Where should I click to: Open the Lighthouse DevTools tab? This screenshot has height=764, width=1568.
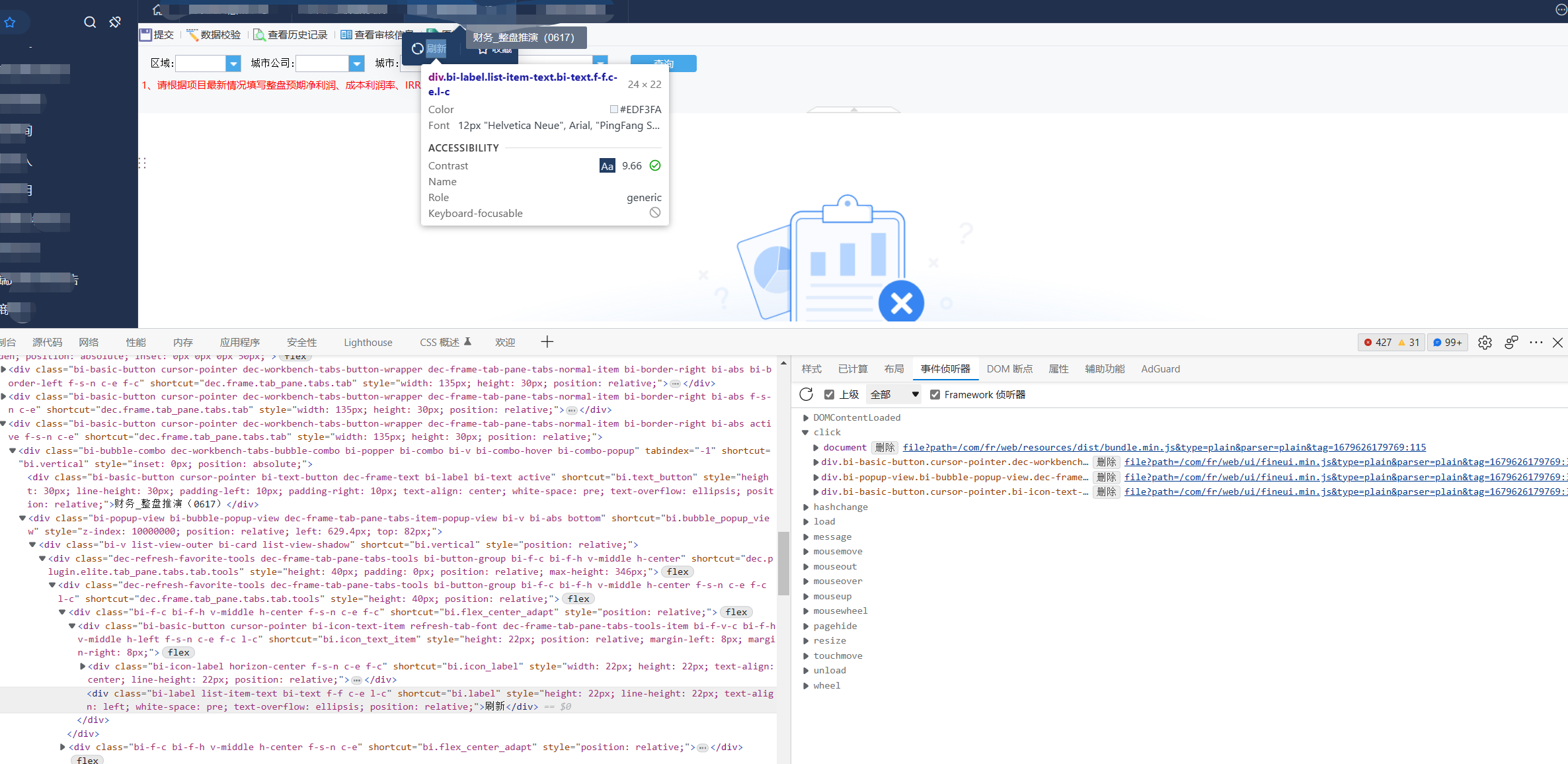click(x=368, y=342)
